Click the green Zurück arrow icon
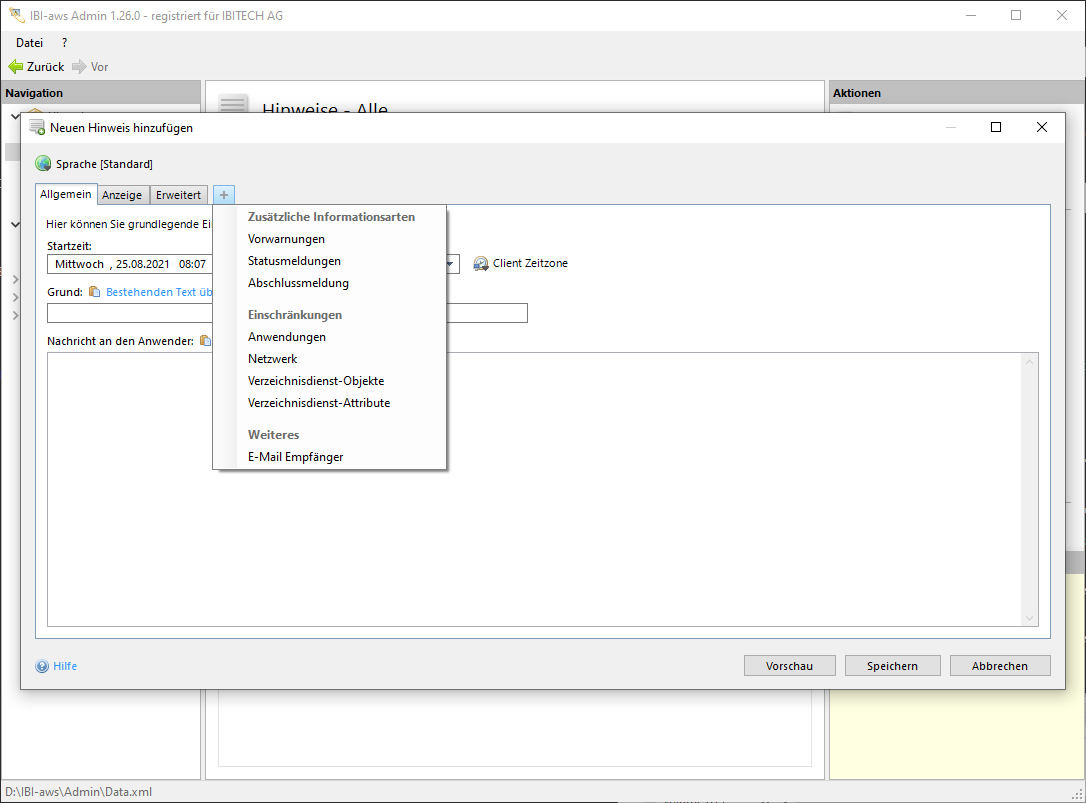Viewport: 1086px width, 803px height. (x=15, y=67)
